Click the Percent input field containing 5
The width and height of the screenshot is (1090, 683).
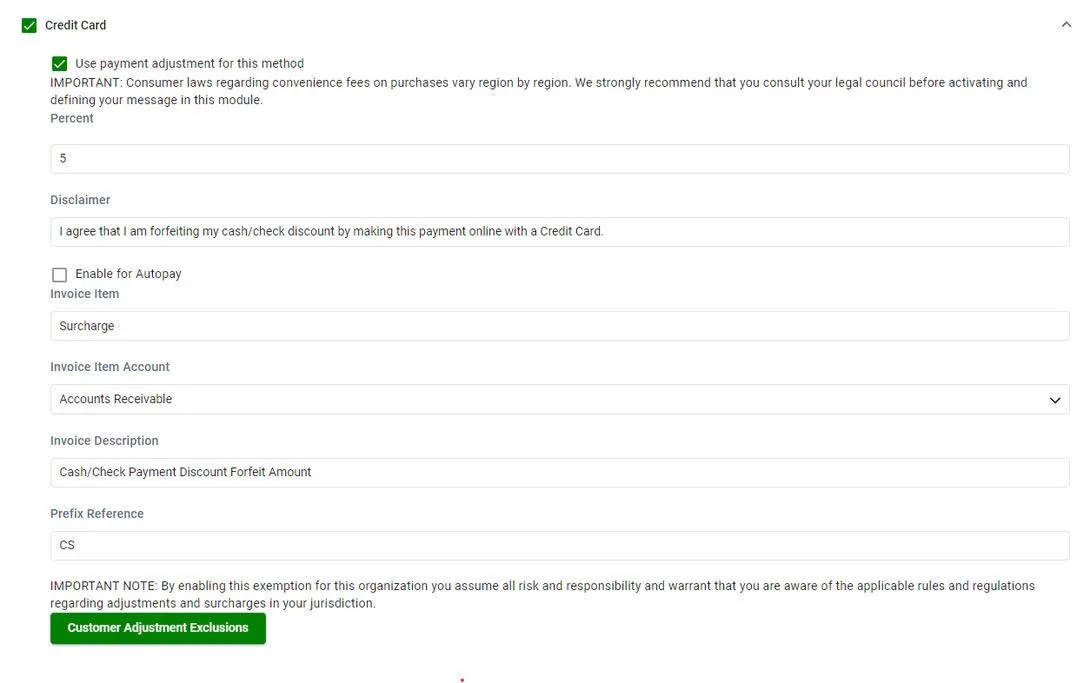[x=559, y=159]
